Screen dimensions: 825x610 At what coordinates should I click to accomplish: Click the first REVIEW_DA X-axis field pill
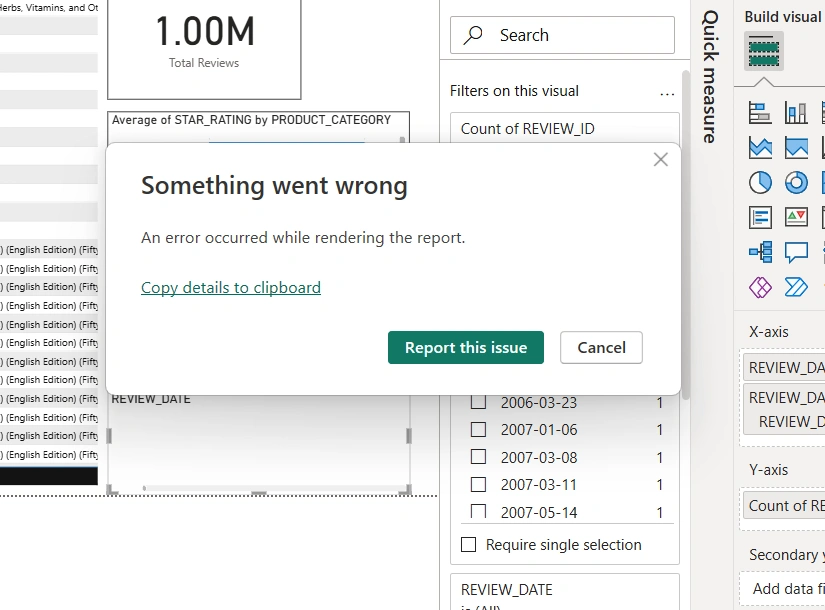[x=784, y=367]
